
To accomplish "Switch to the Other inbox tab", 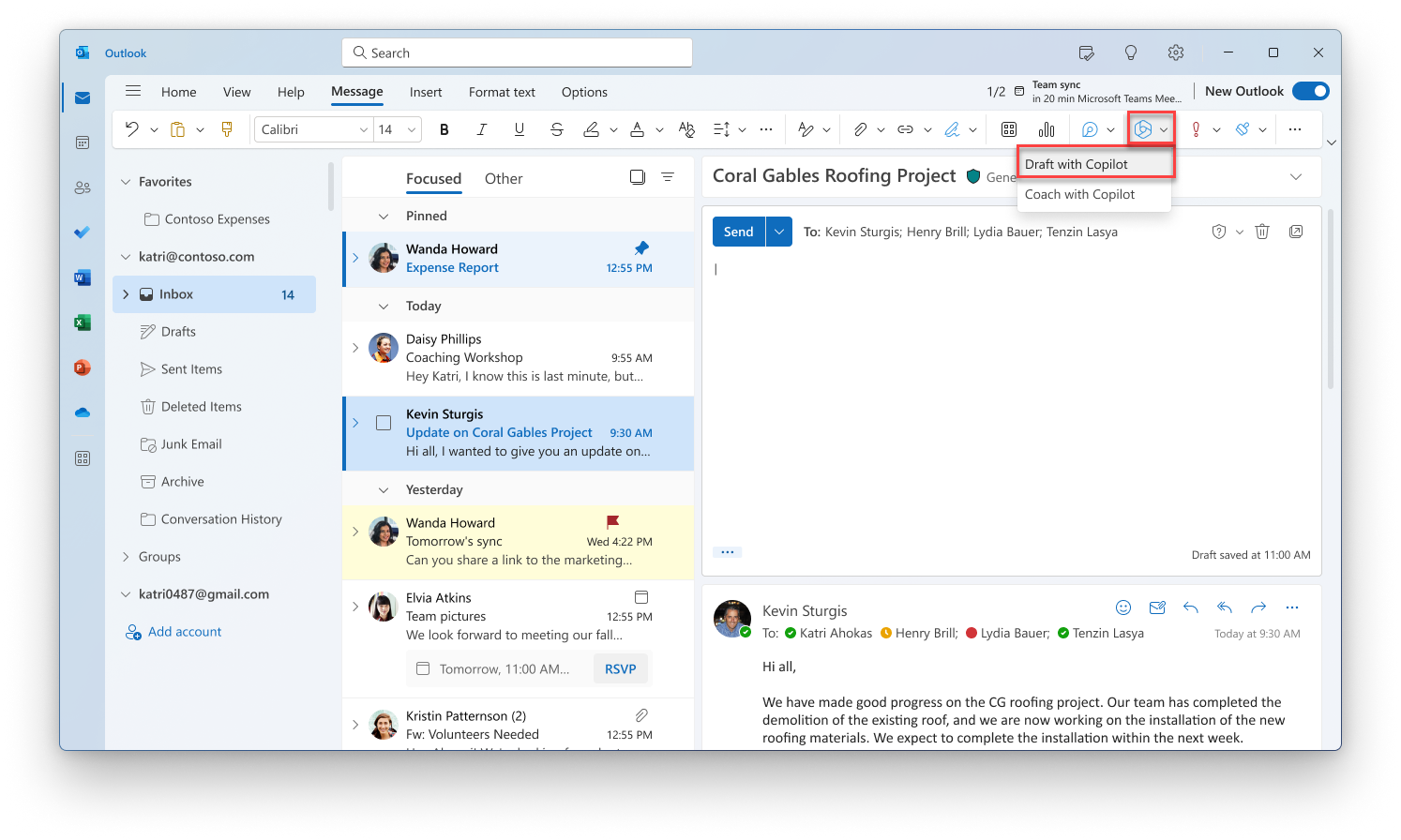I will click(504, 178).
